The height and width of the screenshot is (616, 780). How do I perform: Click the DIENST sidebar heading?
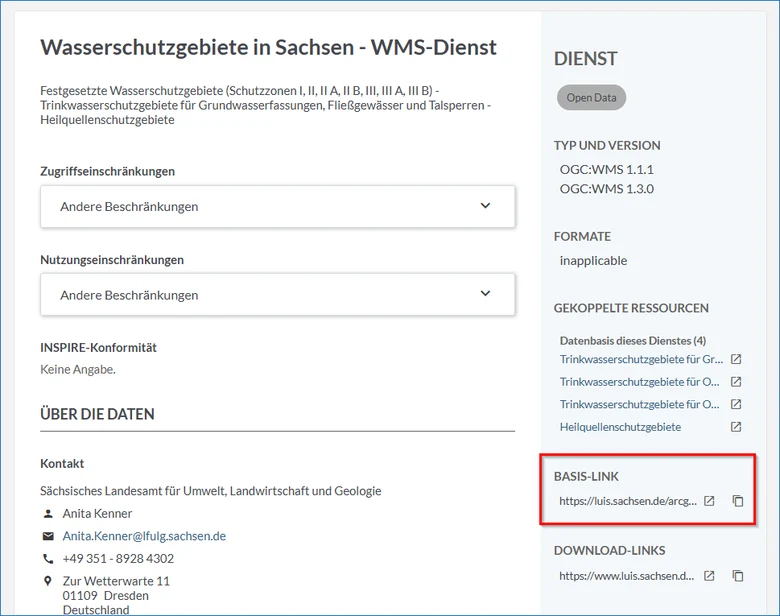pyautogui.click(x=585, y=59)
